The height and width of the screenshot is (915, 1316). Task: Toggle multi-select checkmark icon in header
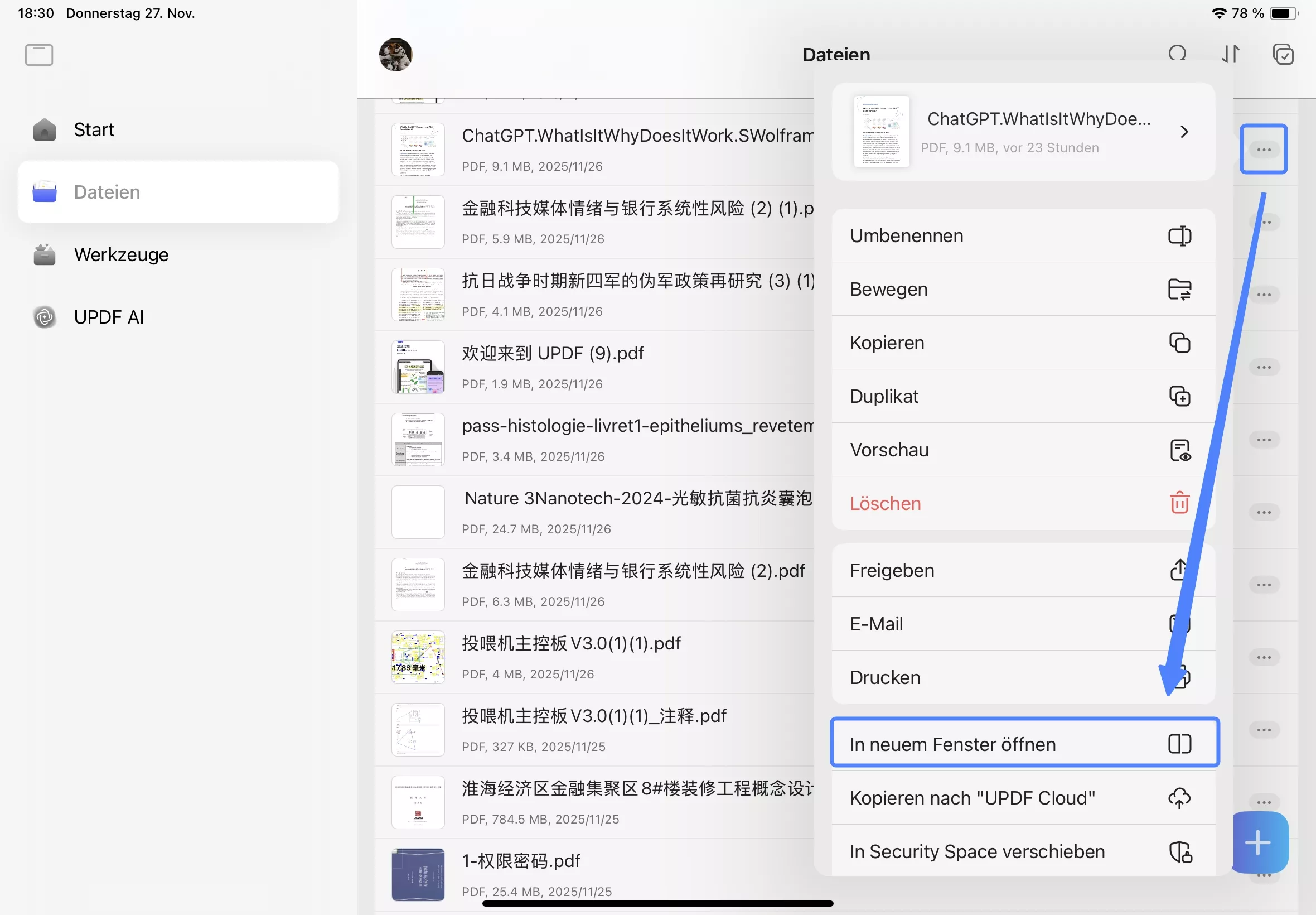pos(1283,55)
